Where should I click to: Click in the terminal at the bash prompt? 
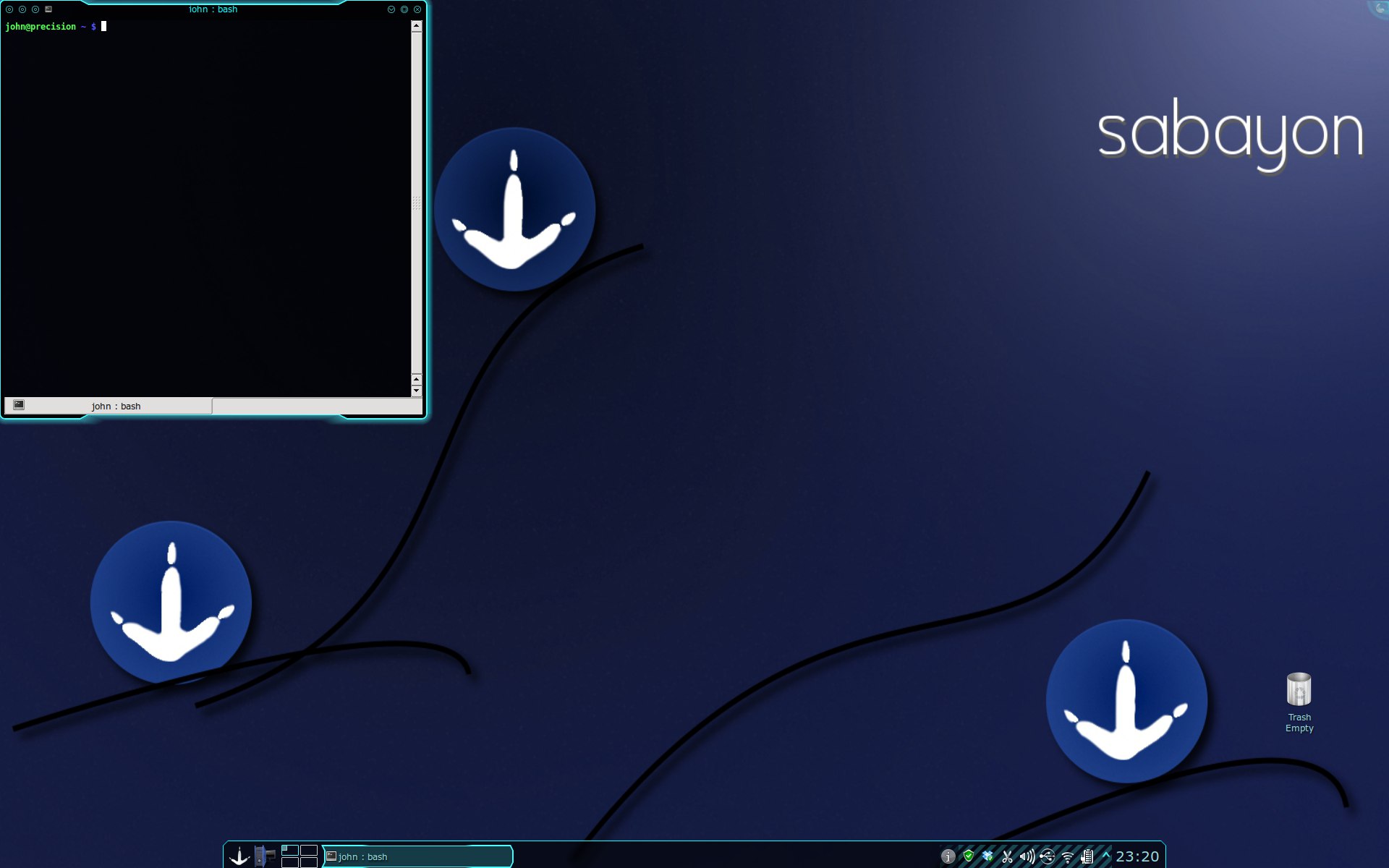point(103,27)
